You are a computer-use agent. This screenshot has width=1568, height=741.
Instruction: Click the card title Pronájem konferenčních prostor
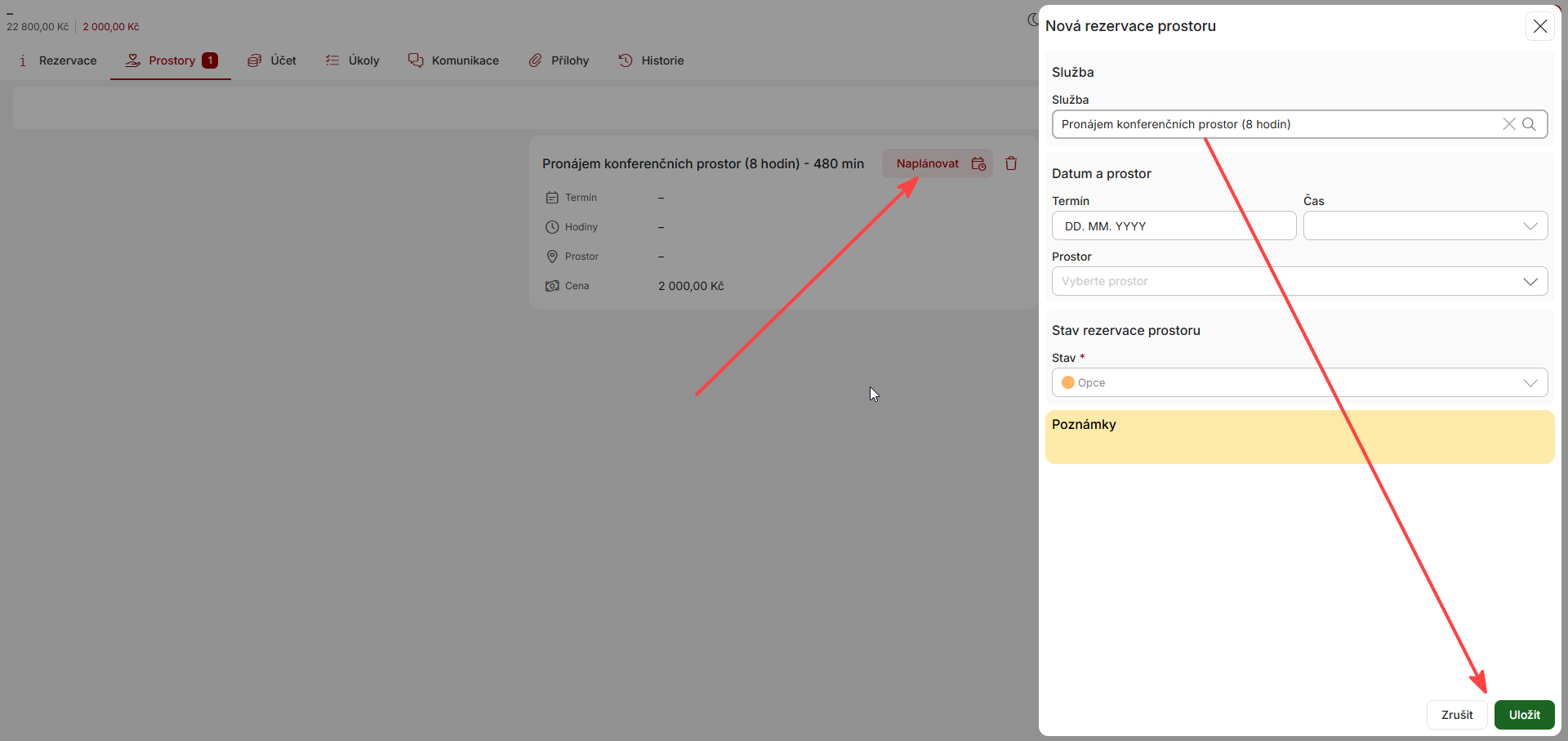[x=703, y=163]
